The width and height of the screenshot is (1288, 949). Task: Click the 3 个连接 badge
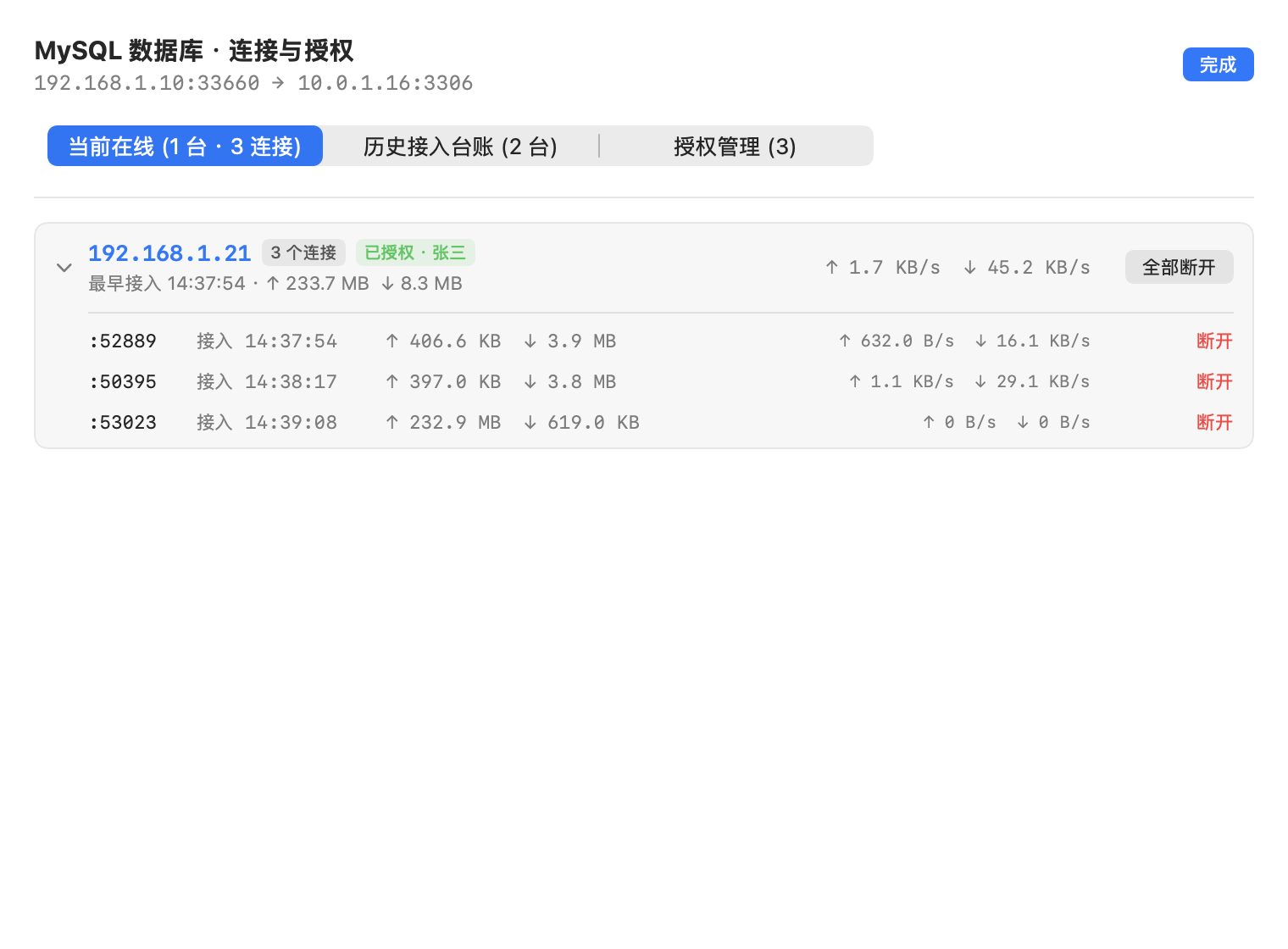303,253
